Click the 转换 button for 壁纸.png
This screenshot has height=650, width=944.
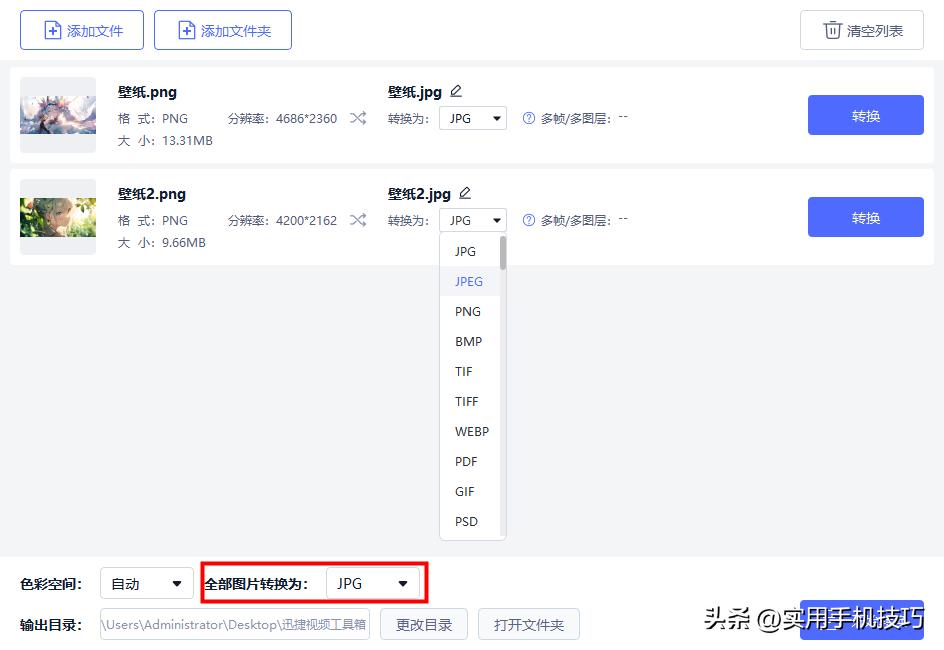click(865, 115)
